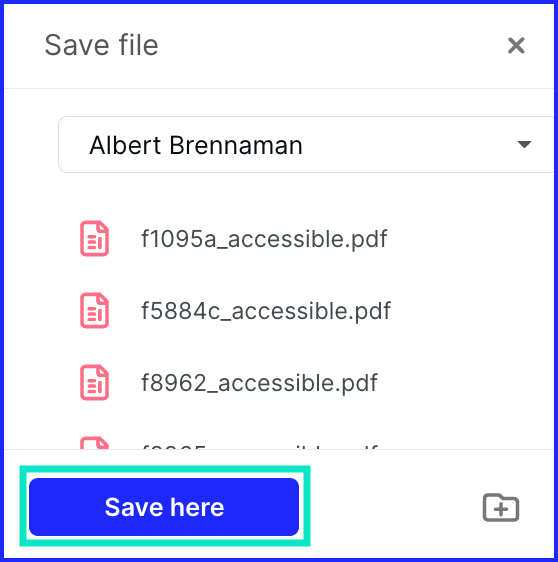Create a new folder using the bottom-right icon

coord(501,507)
